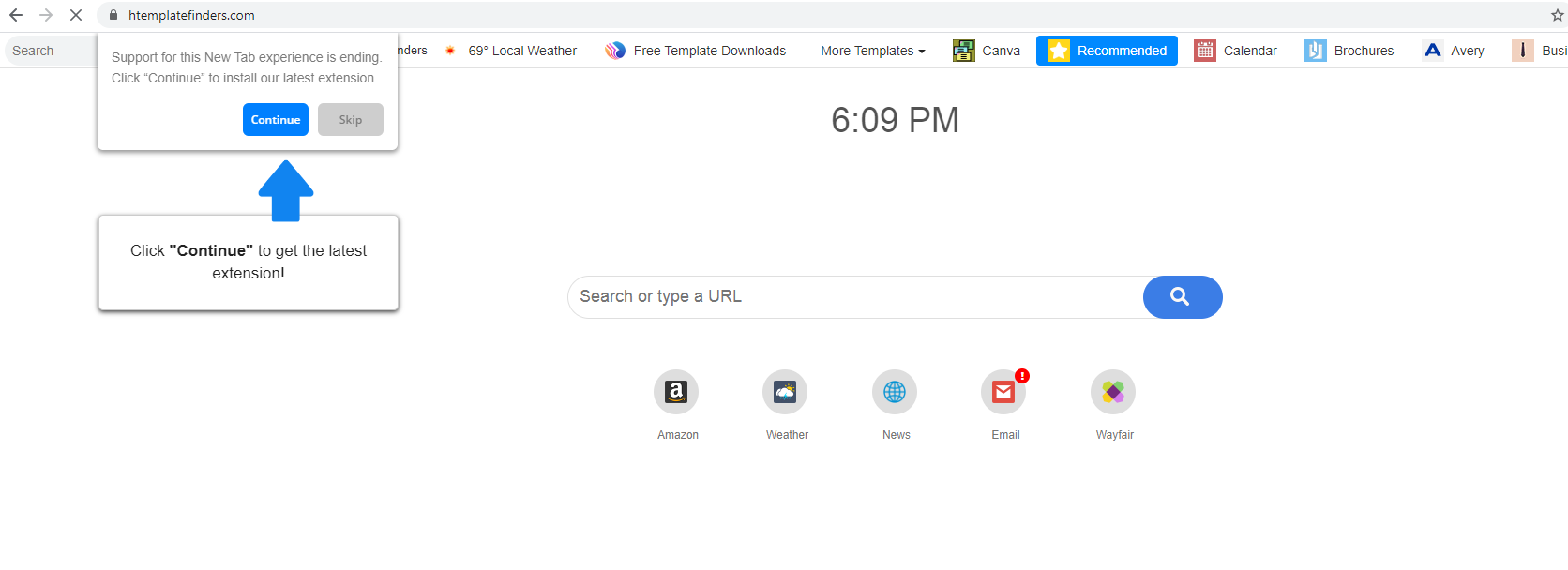Select the Recommended button
Image resolution: width=1568 pixels, height=570 pixels.
click(1107, 51)
